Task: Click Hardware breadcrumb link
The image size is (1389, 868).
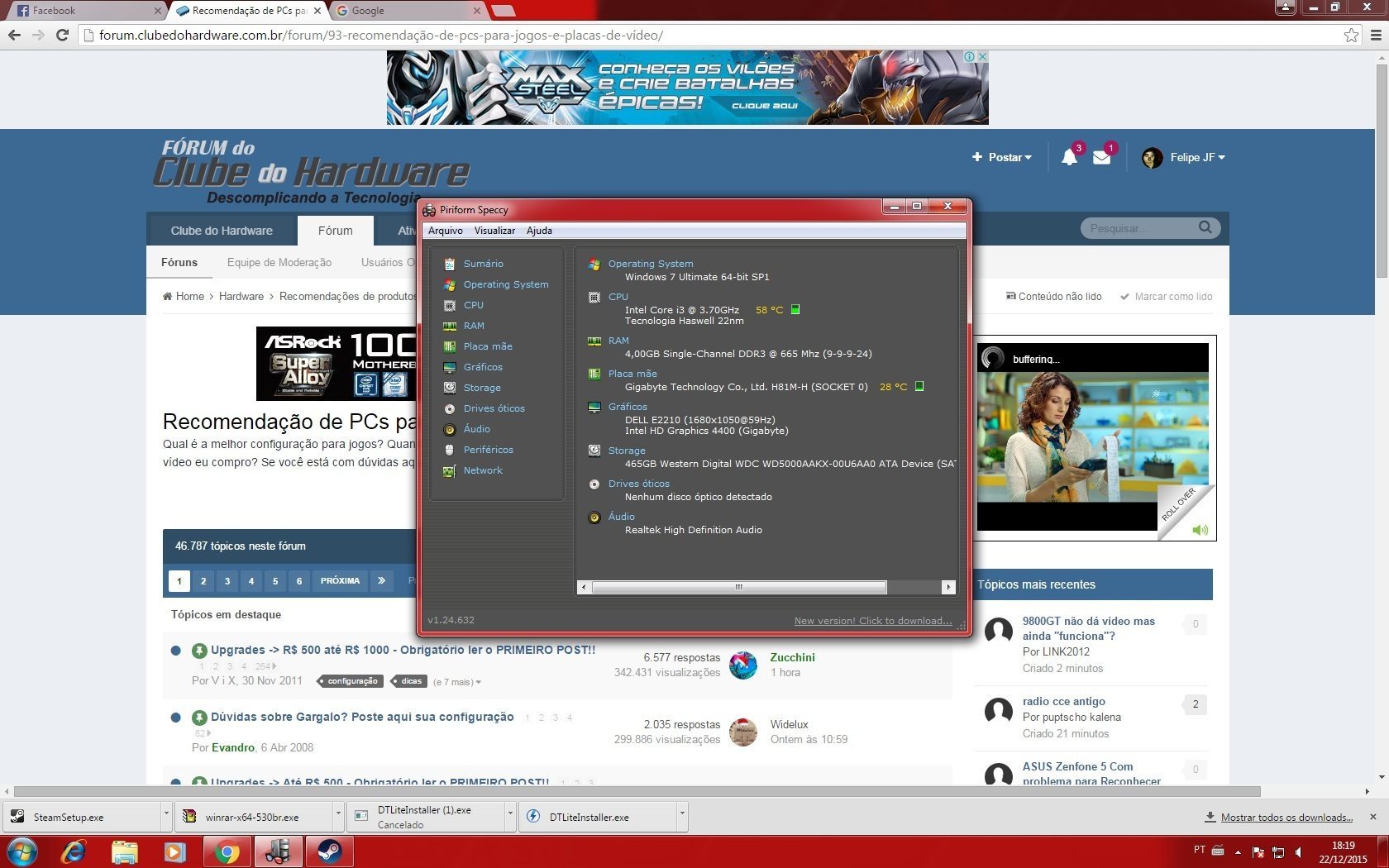Action: pyautogui.click(x=241, y=296)
